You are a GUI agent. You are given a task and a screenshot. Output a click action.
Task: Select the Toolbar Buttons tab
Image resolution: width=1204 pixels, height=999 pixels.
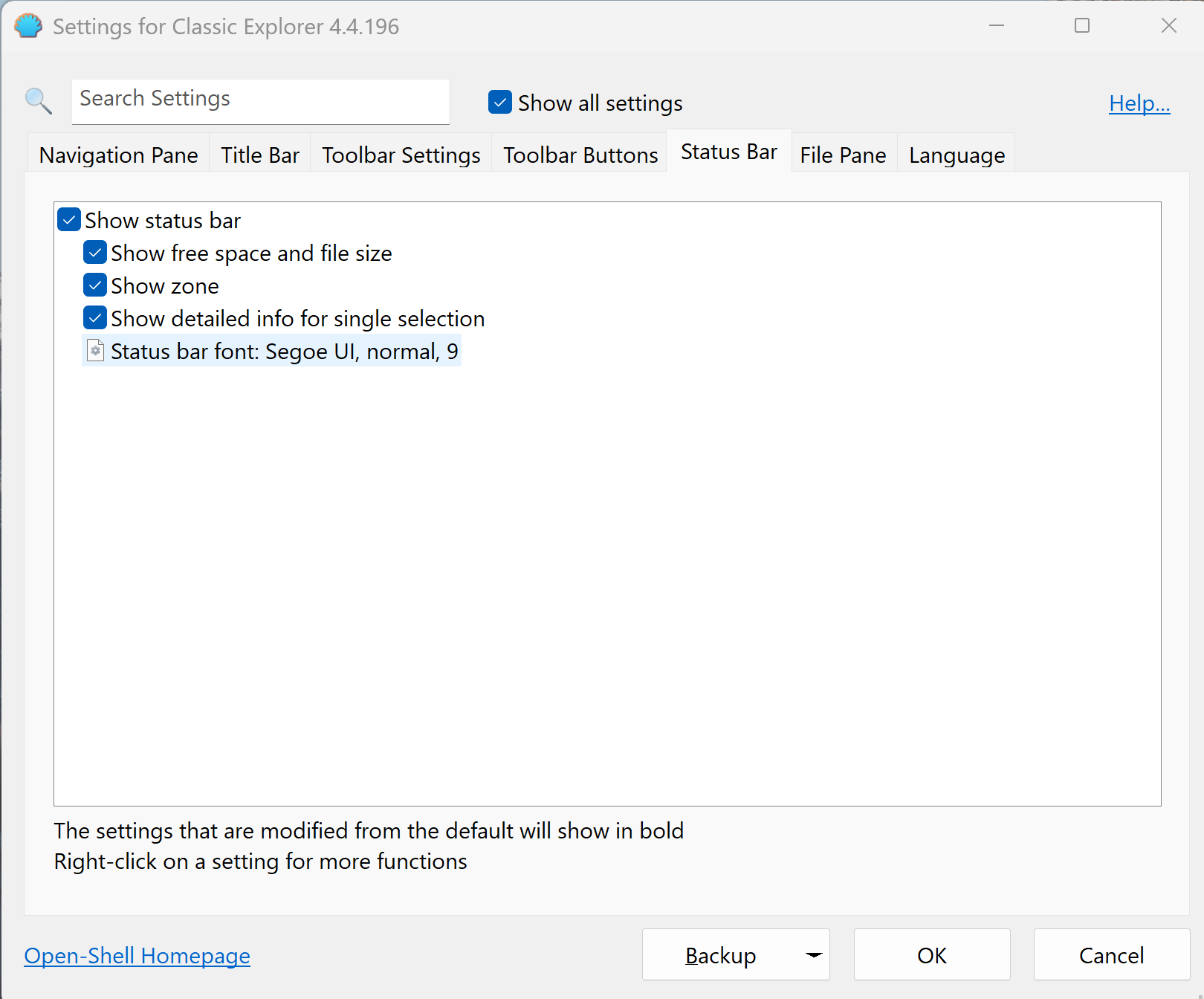[x=580, y=155]
